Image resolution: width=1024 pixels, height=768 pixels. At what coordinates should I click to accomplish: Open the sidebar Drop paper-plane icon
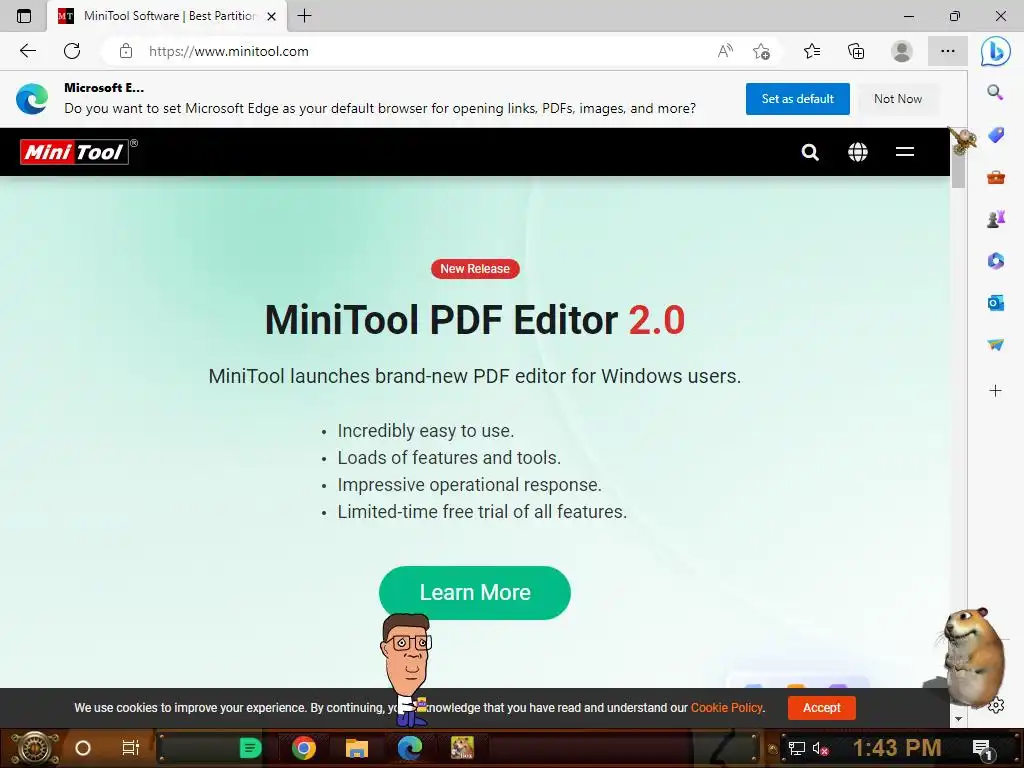995,345
